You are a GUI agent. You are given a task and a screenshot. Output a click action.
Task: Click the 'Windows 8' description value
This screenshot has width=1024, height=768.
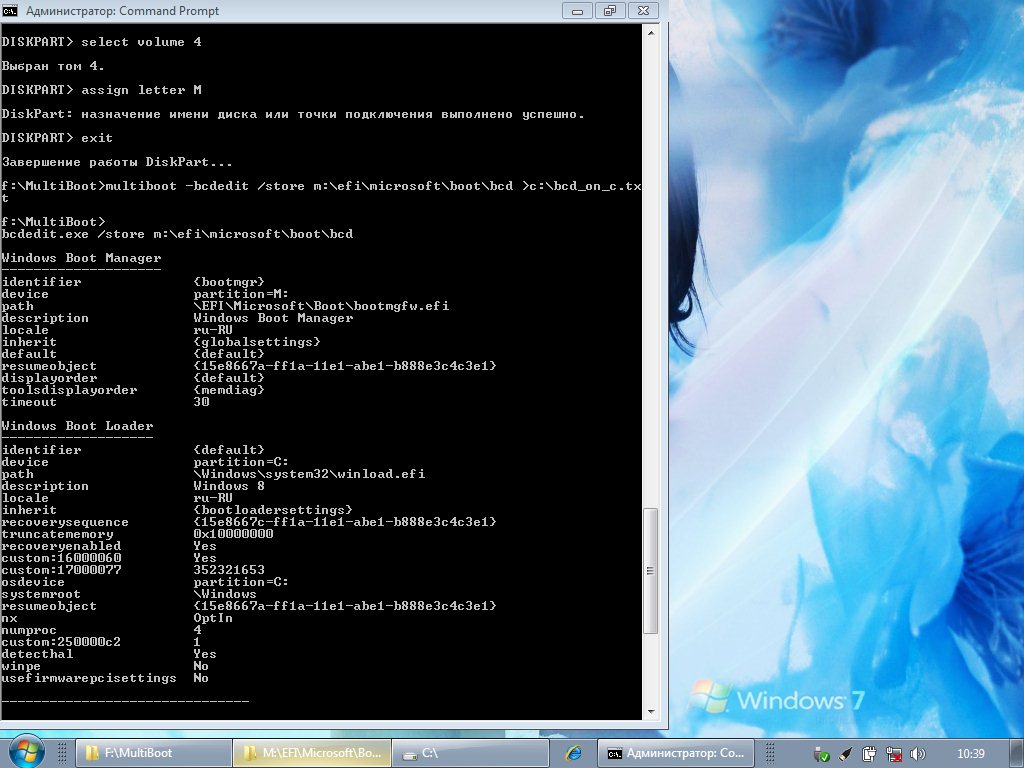point(229,486)
